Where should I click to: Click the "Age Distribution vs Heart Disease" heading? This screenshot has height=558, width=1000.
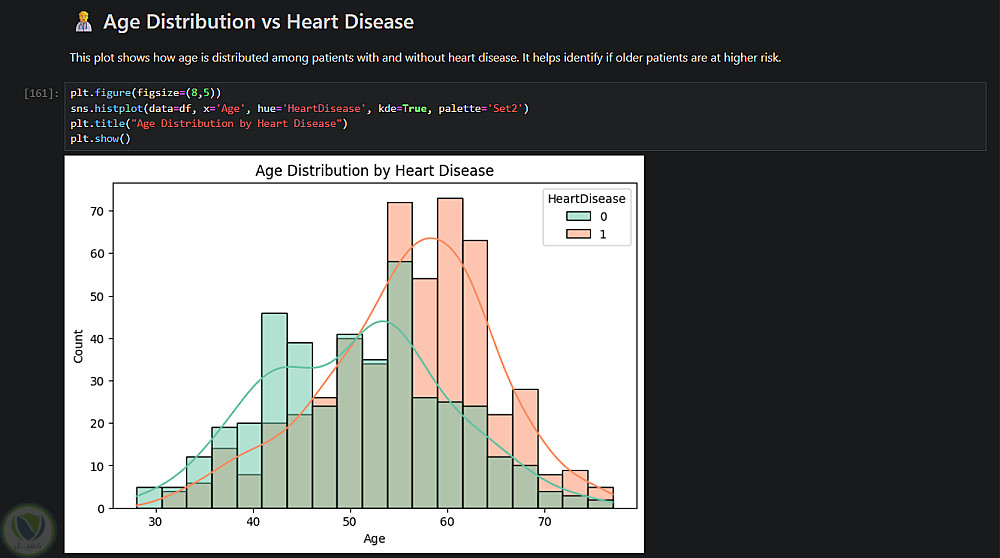258,21
